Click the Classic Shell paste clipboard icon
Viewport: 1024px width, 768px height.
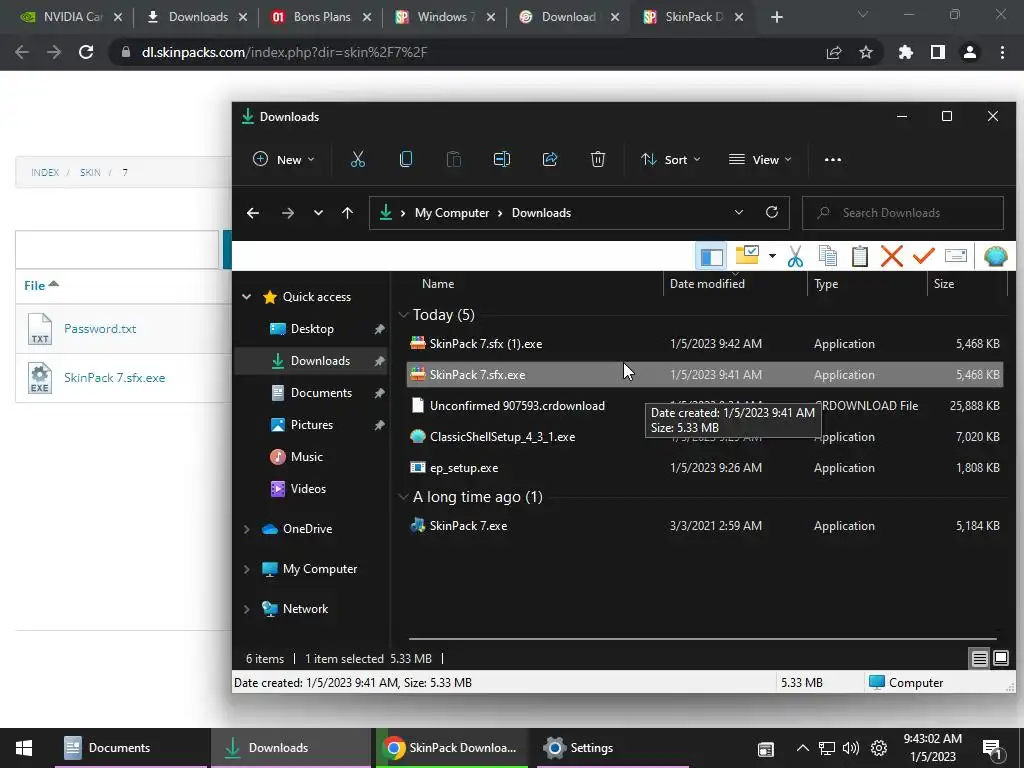(859, 256)
